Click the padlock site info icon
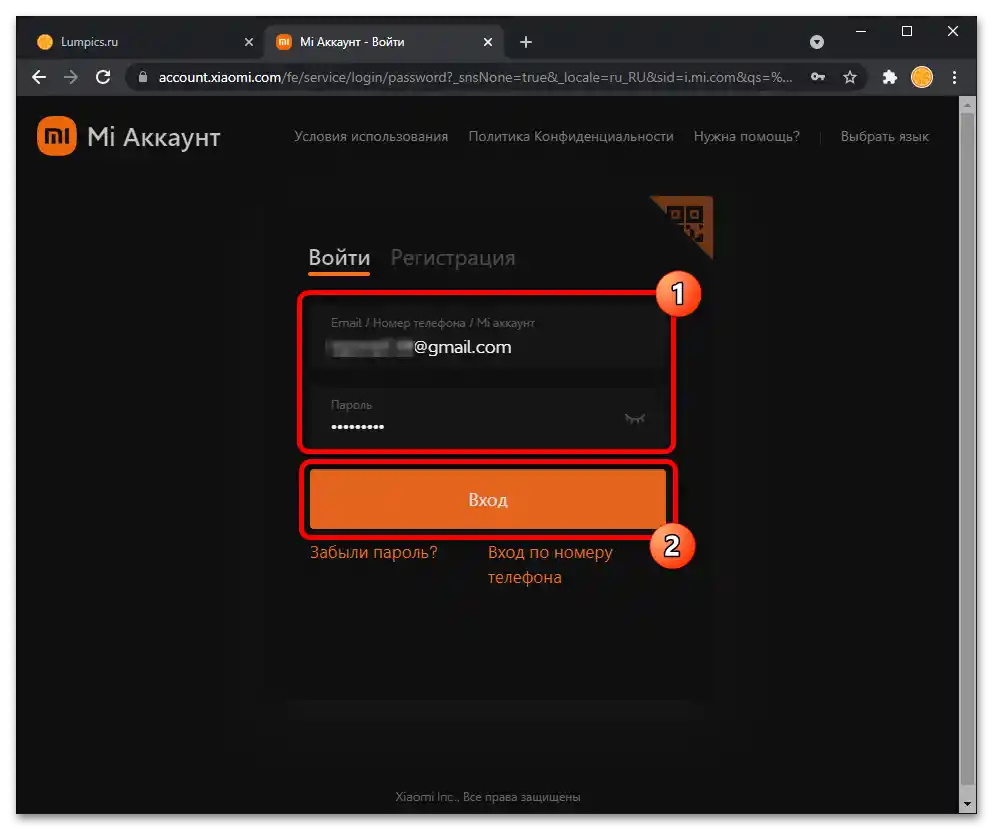 [x=143, y=77]
